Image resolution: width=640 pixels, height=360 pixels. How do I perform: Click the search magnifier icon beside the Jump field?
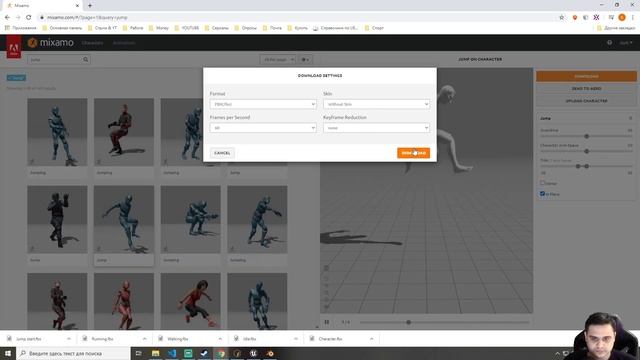85,60
